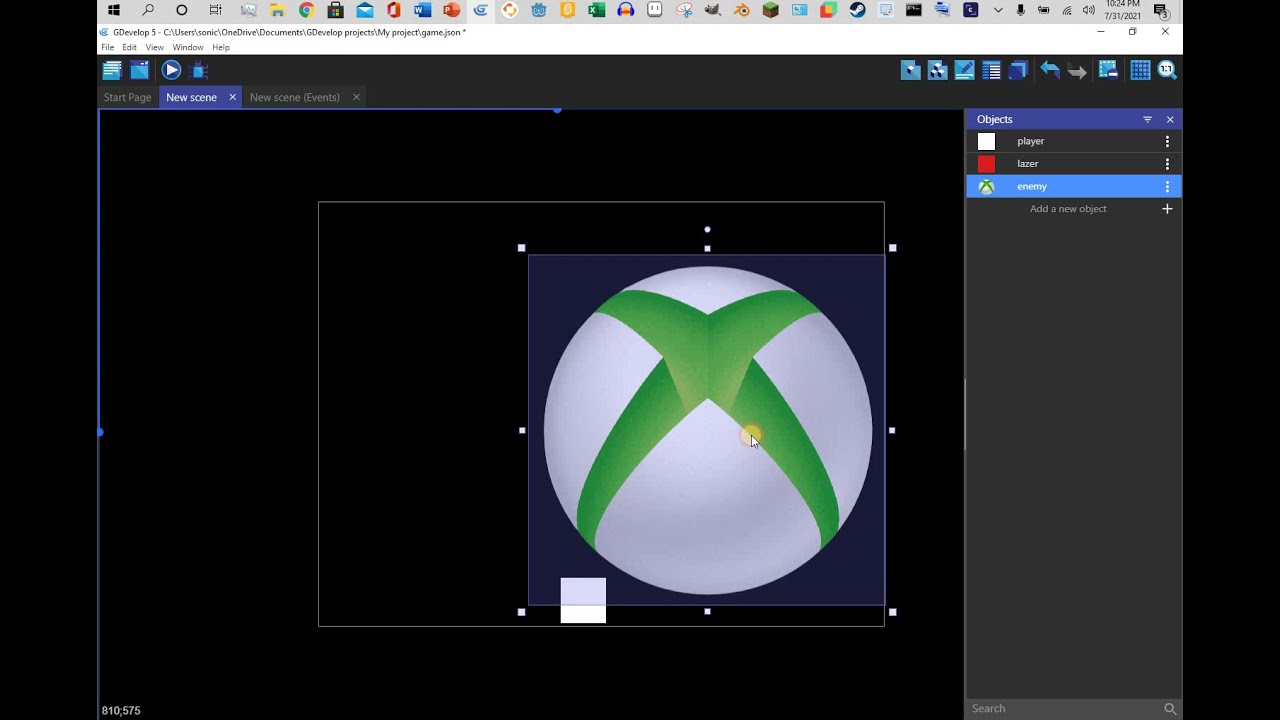Click the enemy Xbox logo thumbnail

coord(986,187)
